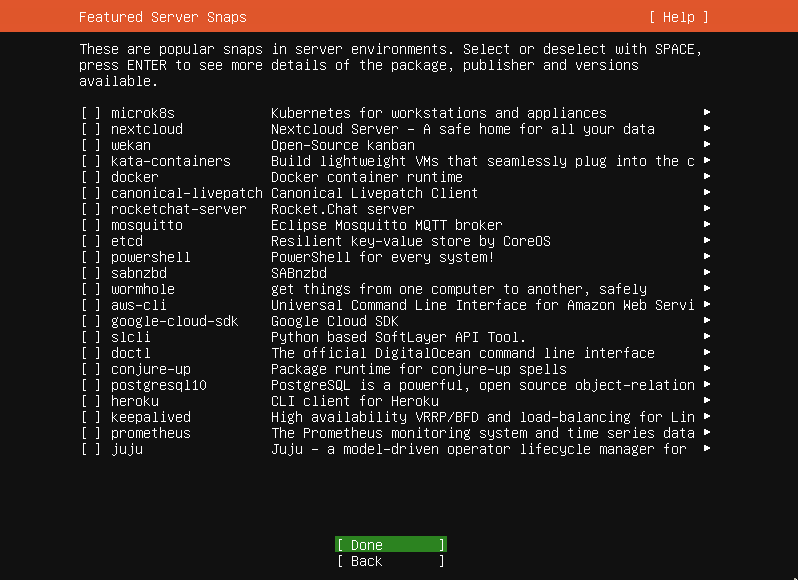Click the Done button
The image size is (798, 580).
pyautogui.click(x=391, y=545)
